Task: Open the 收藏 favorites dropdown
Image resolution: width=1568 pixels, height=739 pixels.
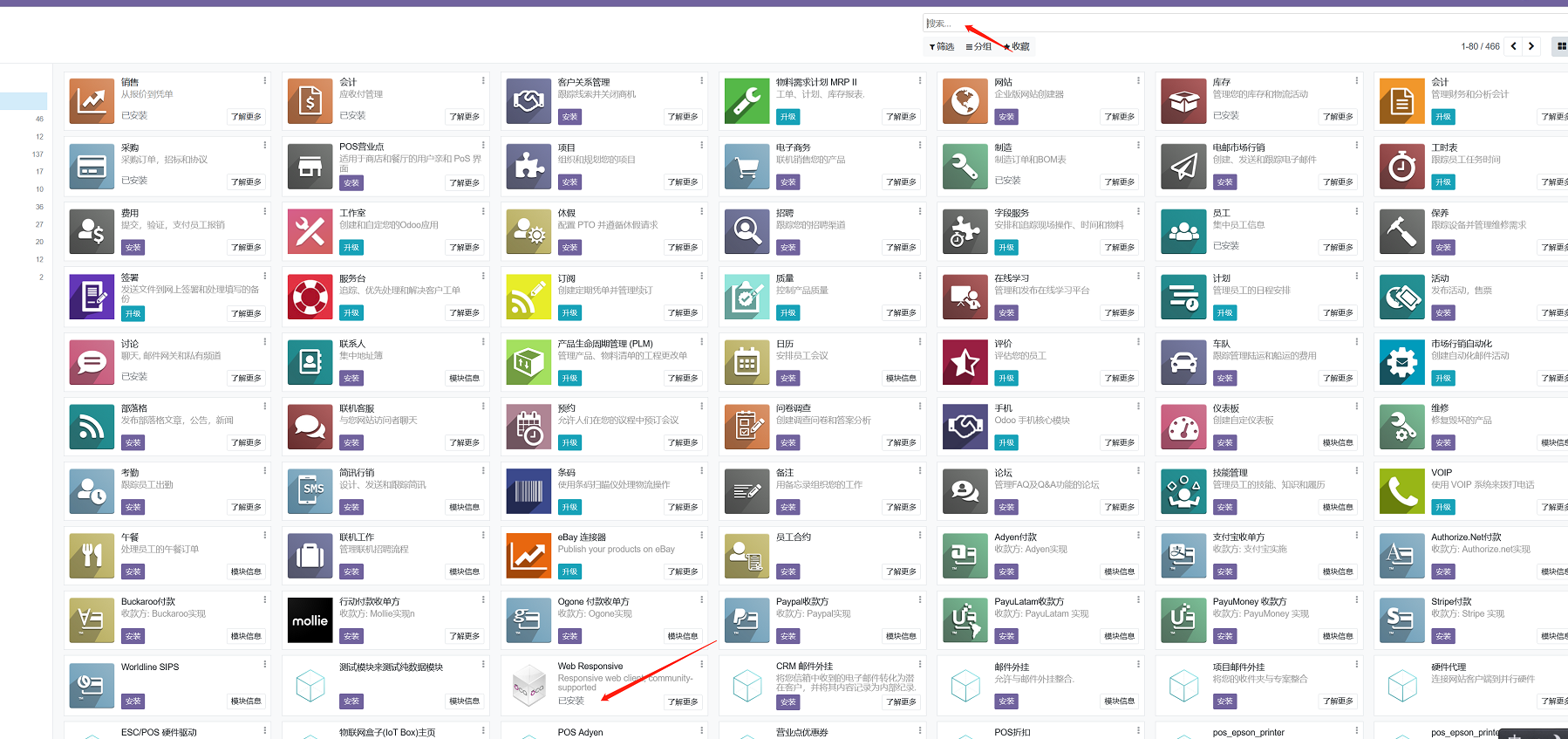Action: (x=1017, y=46)
